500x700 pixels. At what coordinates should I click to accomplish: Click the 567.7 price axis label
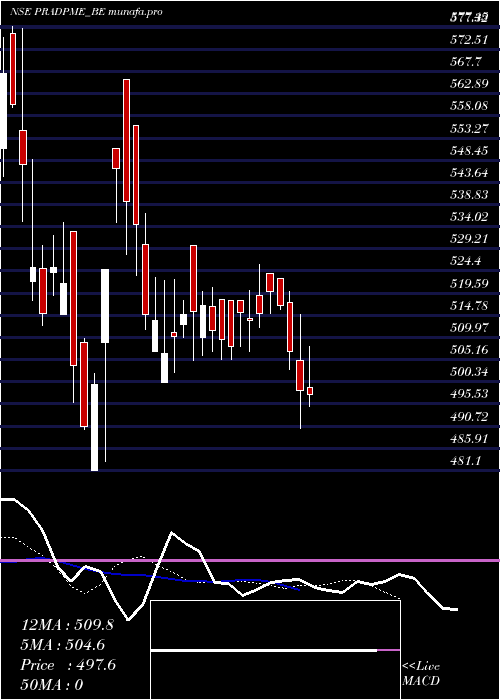(x=465, y=62)
